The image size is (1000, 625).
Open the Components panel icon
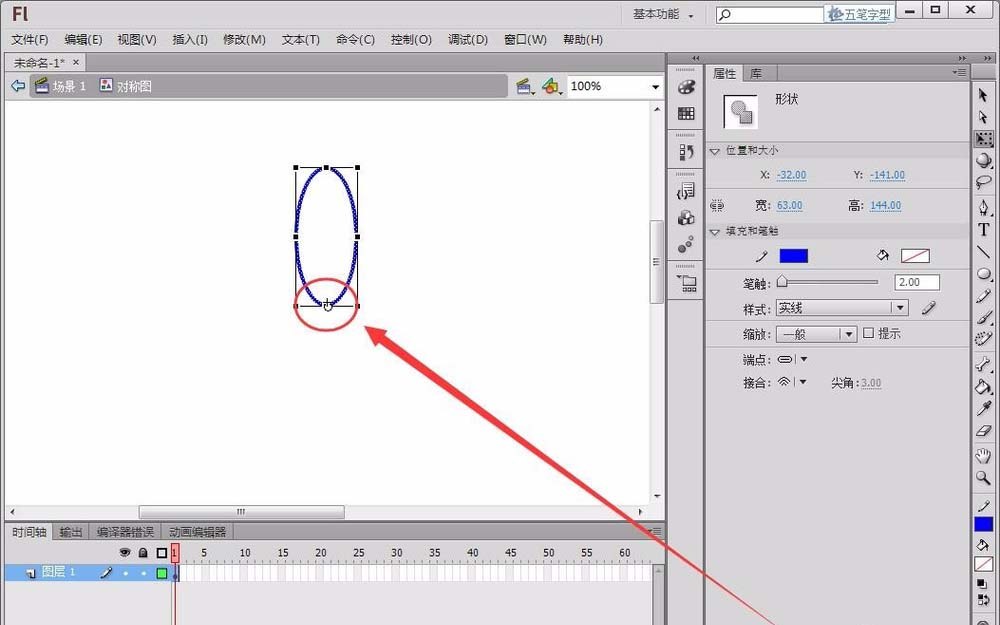(x=686, y=218)
